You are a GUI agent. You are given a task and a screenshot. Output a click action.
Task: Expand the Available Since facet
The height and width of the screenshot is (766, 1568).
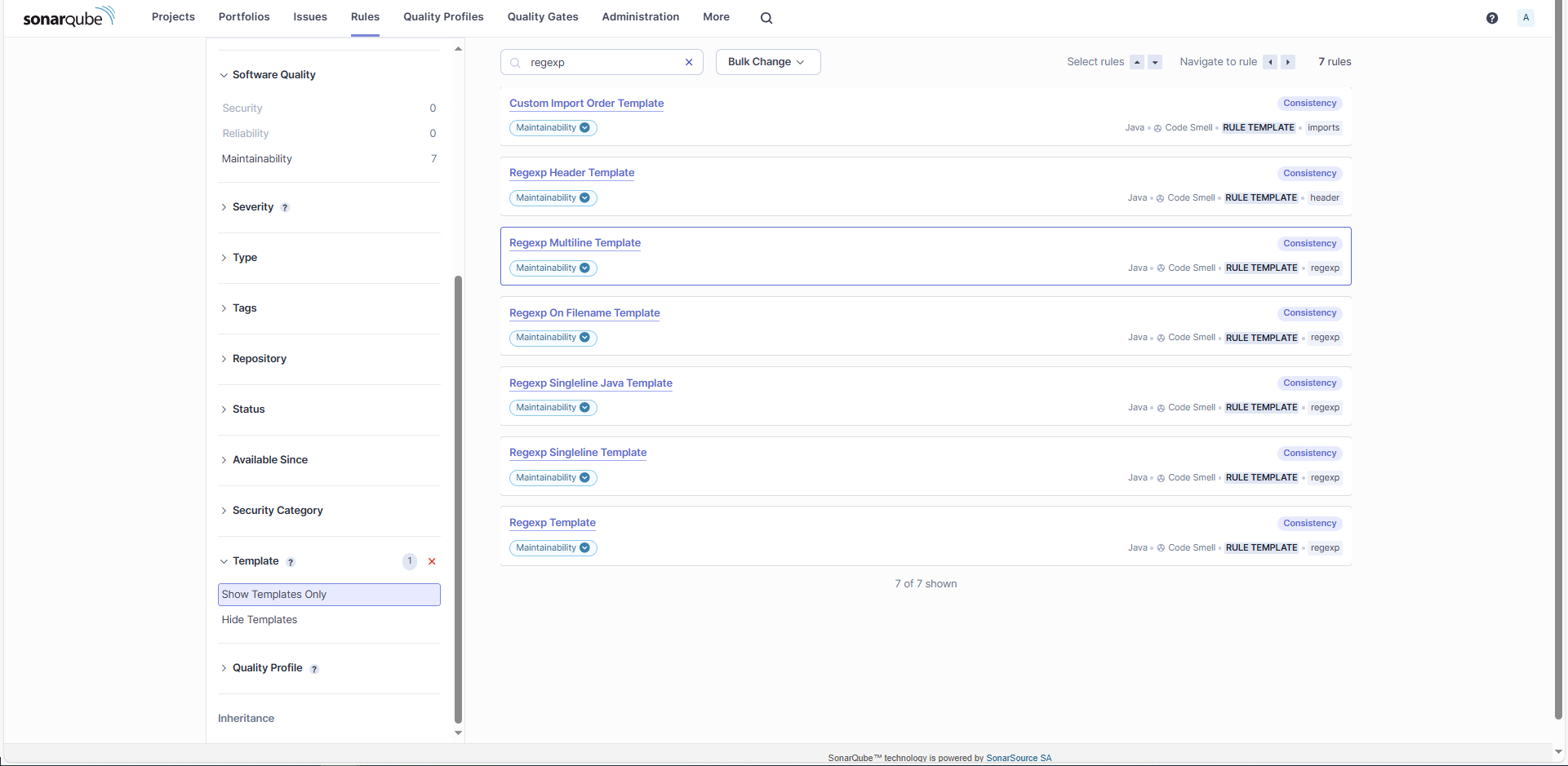(264, 460)
